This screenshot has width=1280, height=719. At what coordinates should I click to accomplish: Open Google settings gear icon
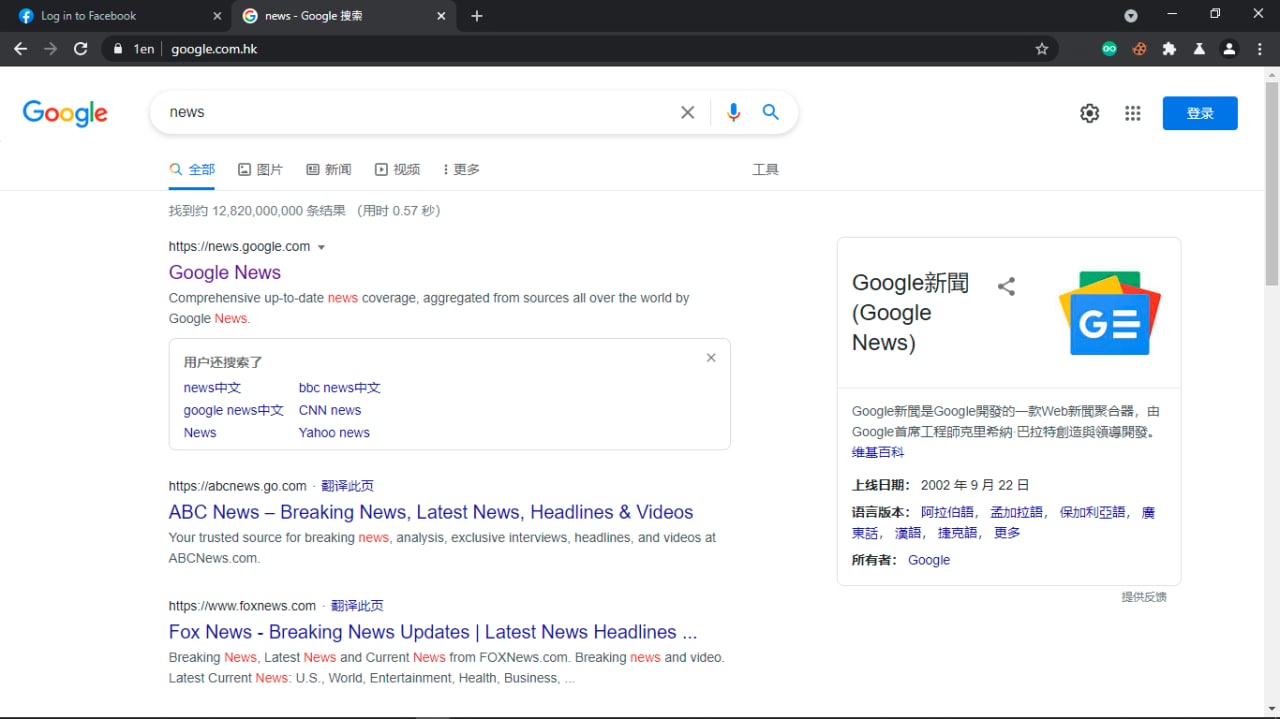coord(1090,113)
